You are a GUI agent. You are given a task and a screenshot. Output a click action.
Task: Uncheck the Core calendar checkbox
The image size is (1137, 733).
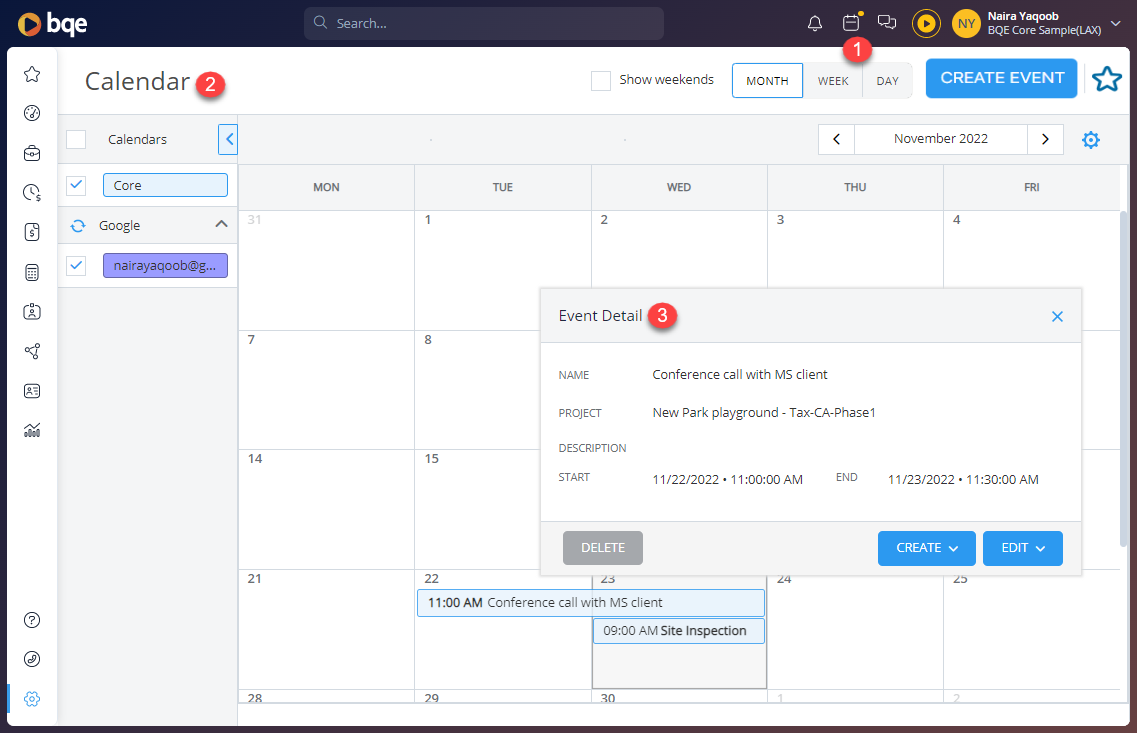(76, 186)
